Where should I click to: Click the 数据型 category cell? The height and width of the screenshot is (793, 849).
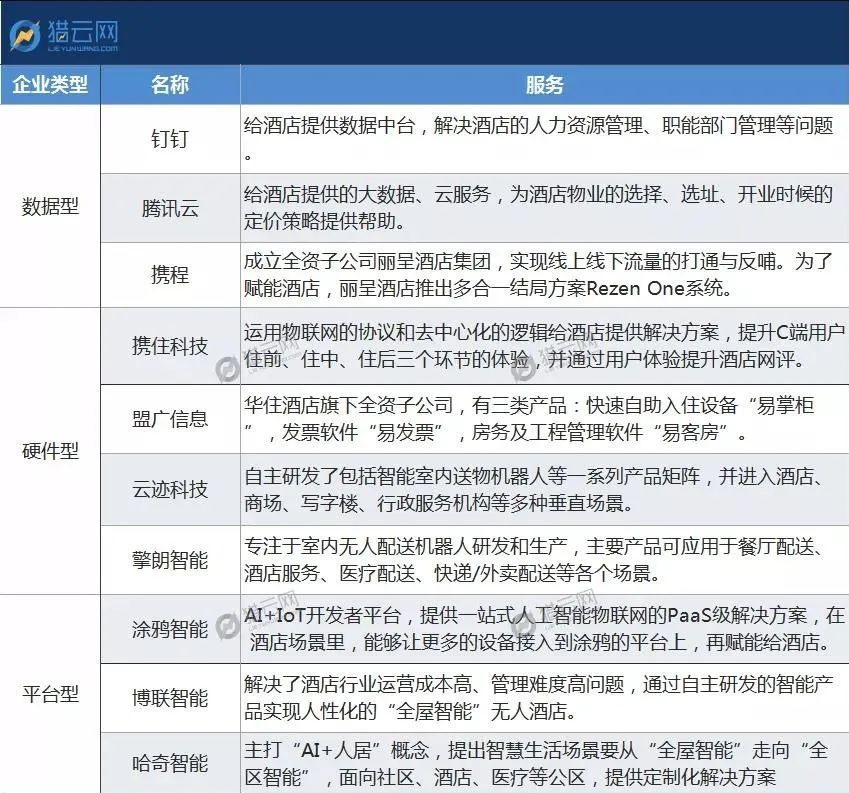(50, 206)
